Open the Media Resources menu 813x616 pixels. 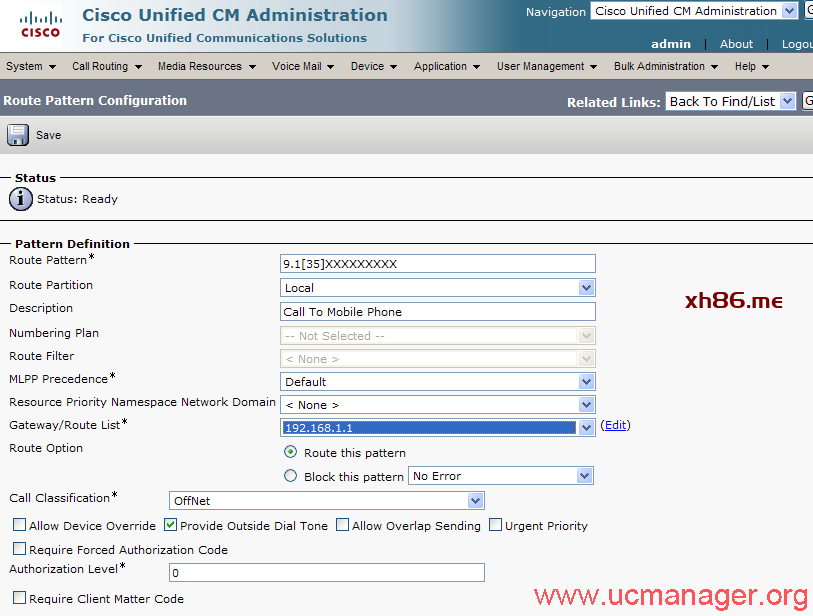pyautogui.click(x=207, y=66)
